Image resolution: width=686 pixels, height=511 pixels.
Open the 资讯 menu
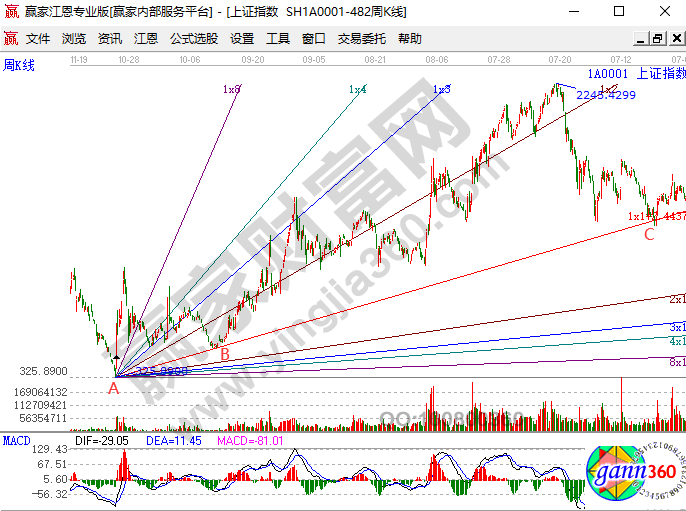110,39
